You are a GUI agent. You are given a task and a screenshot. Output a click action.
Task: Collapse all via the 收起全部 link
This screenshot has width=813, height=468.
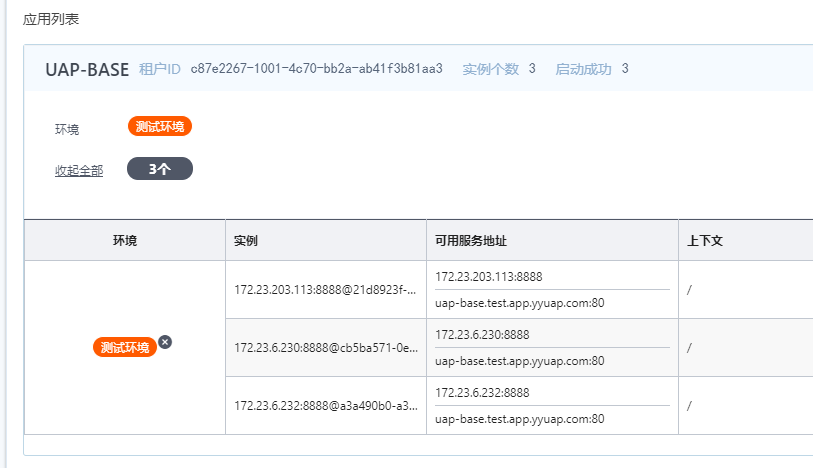(x=79, y=171)
